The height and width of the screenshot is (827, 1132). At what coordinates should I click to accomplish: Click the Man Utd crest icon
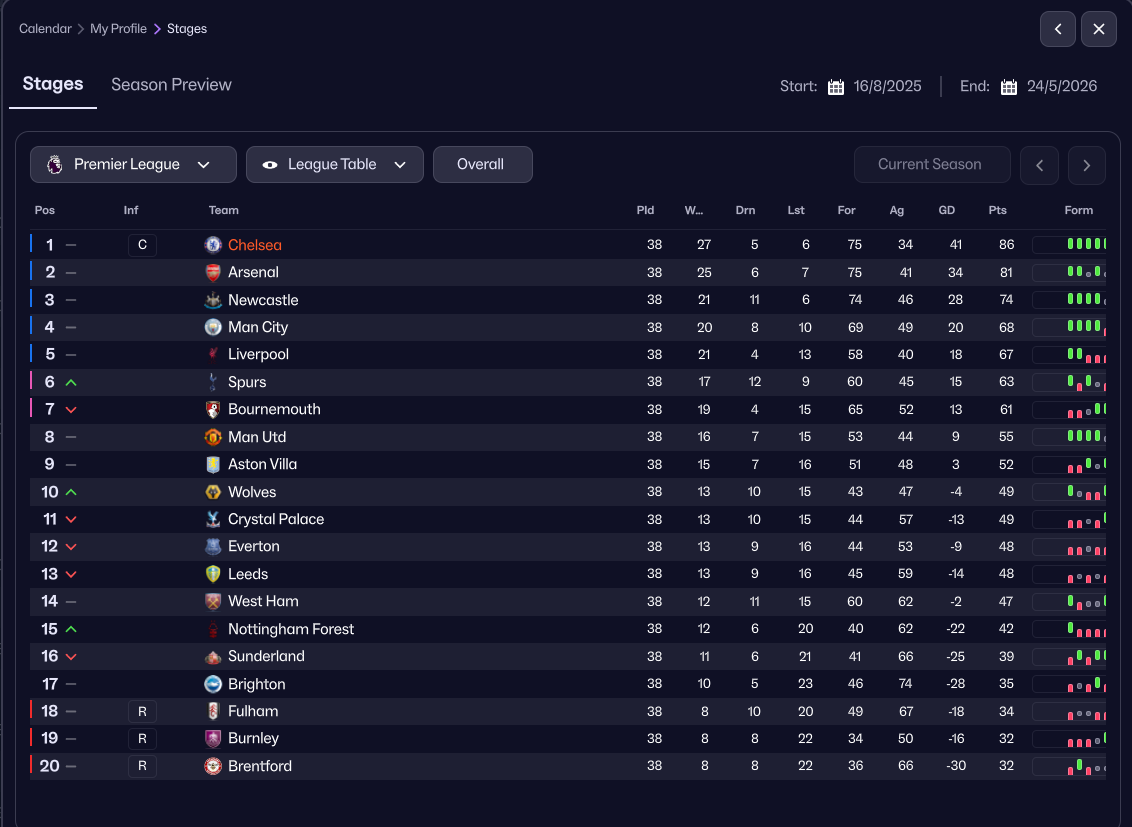[212, 437]
